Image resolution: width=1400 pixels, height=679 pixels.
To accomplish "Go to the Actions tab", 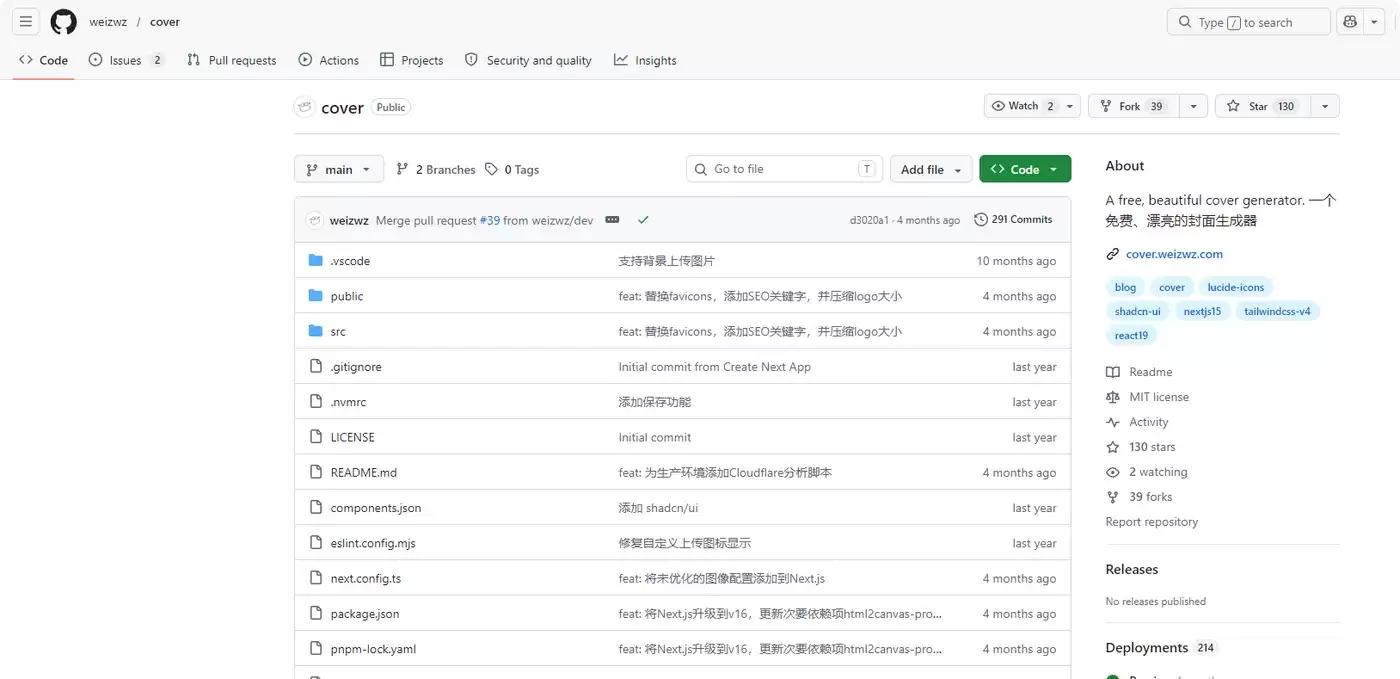I will [x=328, y=60].
